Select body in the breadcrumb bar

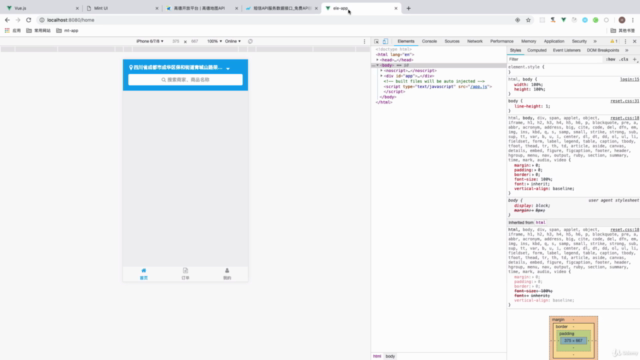click(x=390, y=356)
